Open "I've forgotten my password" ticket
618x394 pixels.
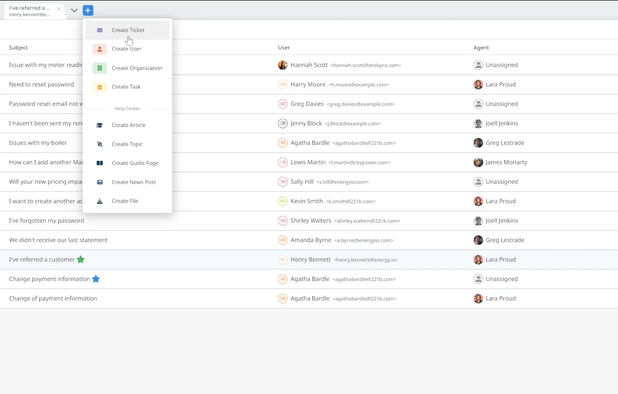[x=47, y=221]
